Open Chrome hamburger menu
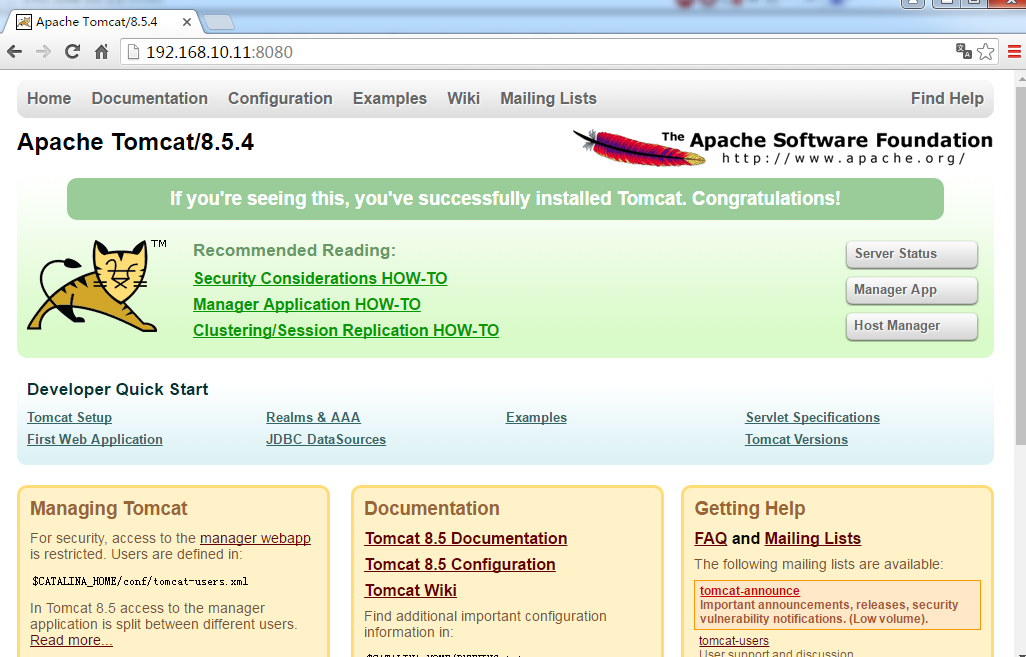Image resolution: width=1026 pixels, height=657 pixels. pyautogui.click(x=1014, y=52)
